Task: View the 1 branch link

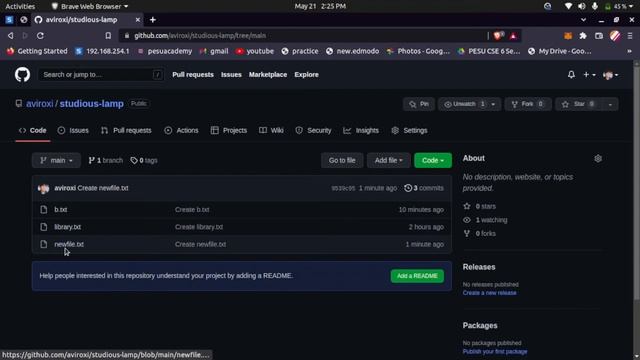Action: point(105,160)
